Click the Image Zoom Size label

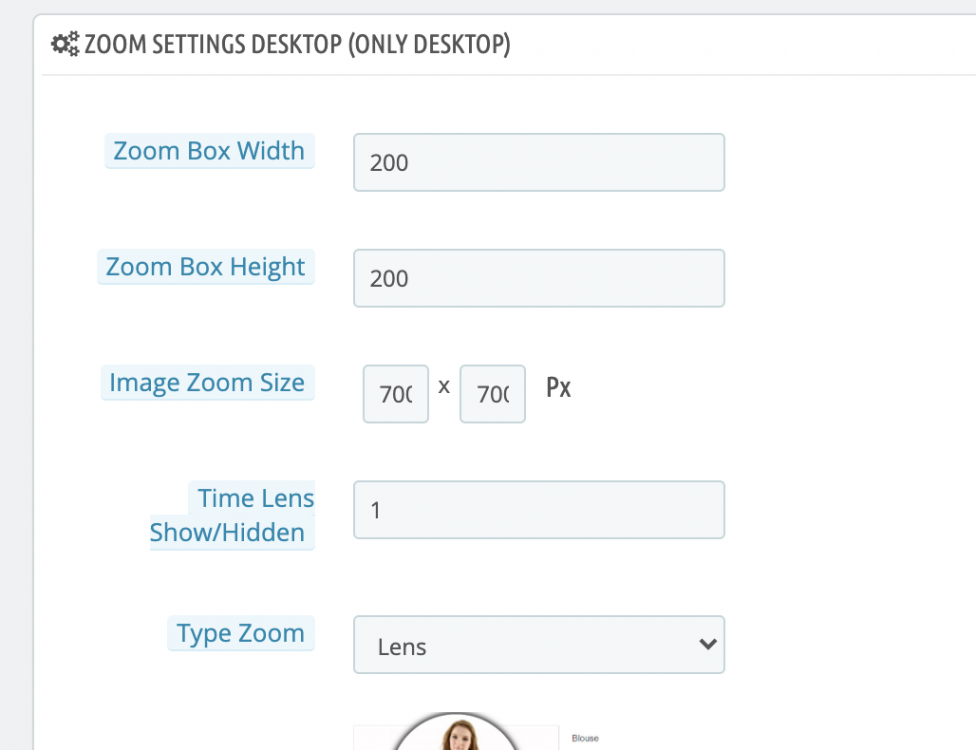tap(206, 381)
